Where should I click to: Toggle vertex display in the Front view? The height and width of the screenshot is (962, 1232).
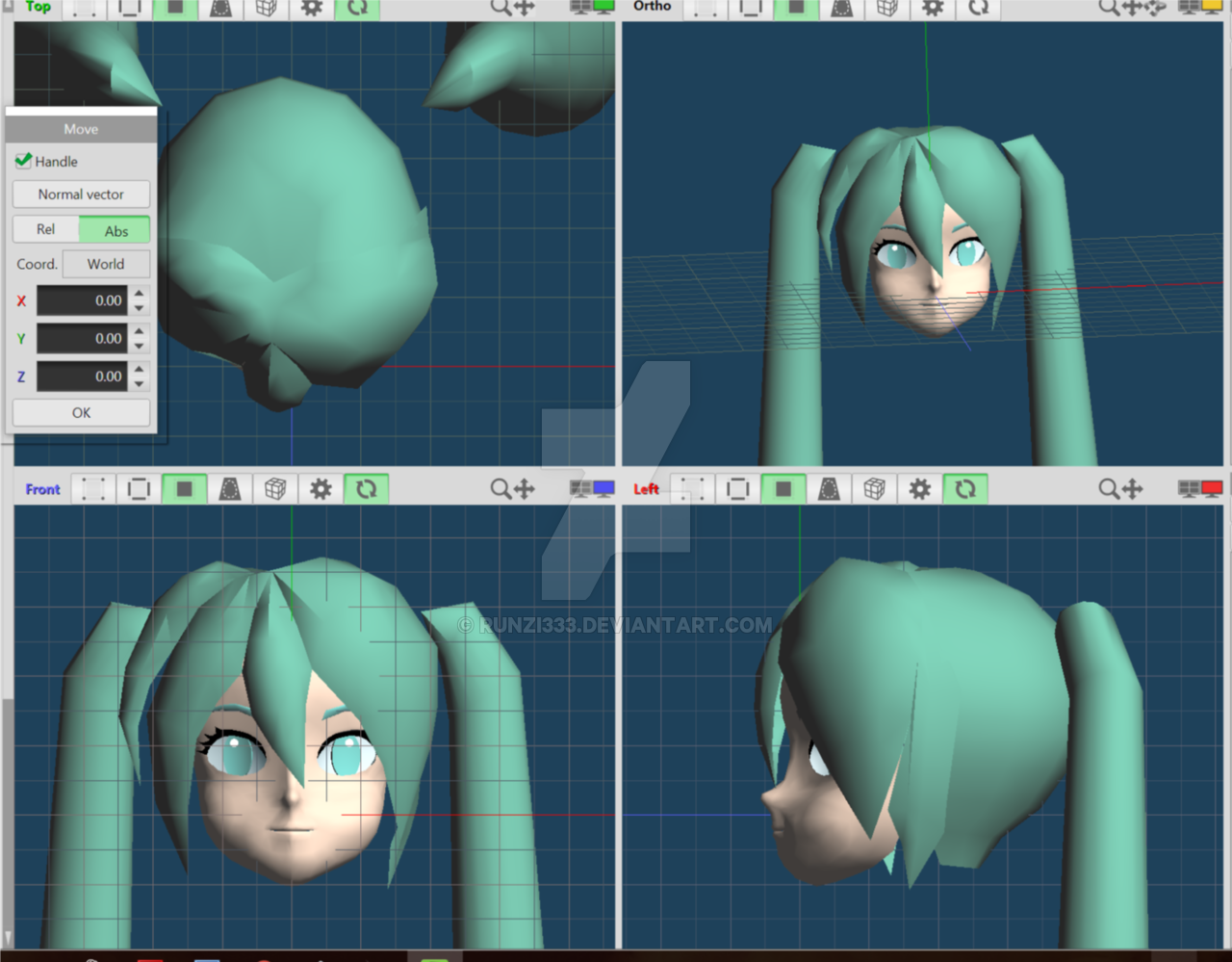click(x=93, y=489)
